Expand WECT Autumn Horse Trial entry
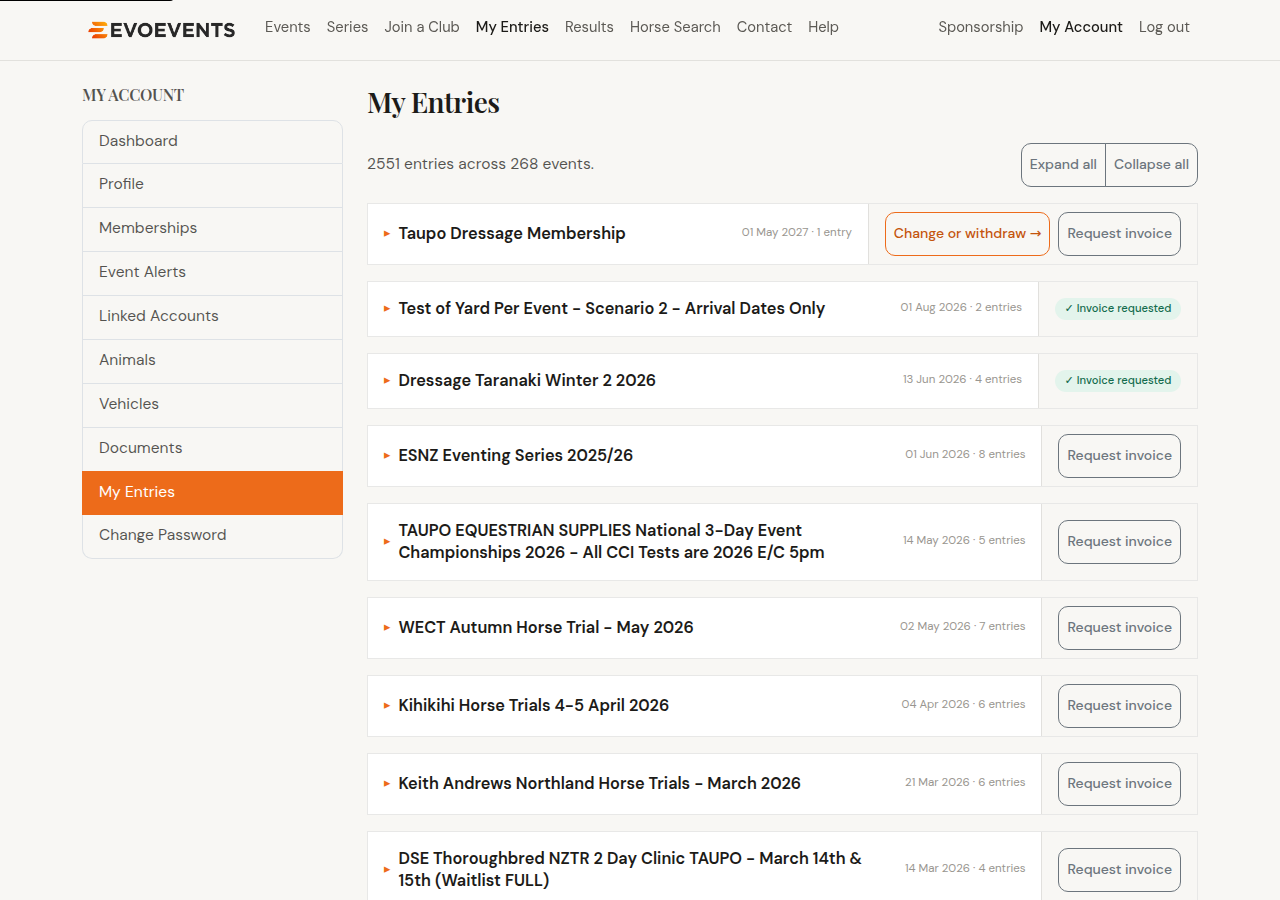The image size is (1280, 900). pyautogui.click(x=704, y=628)
